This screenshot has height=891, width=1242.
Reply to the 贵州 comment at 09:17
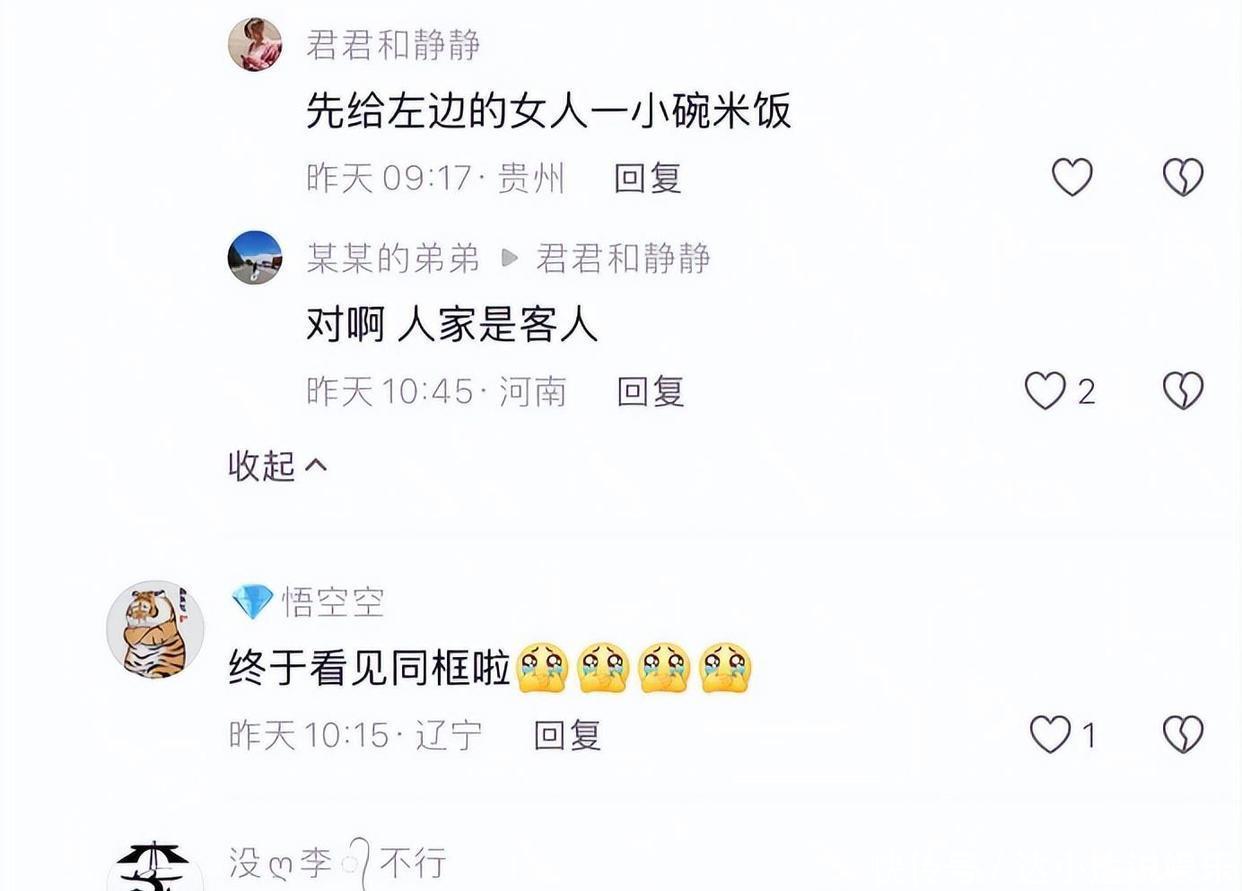[x=647, y=178]
